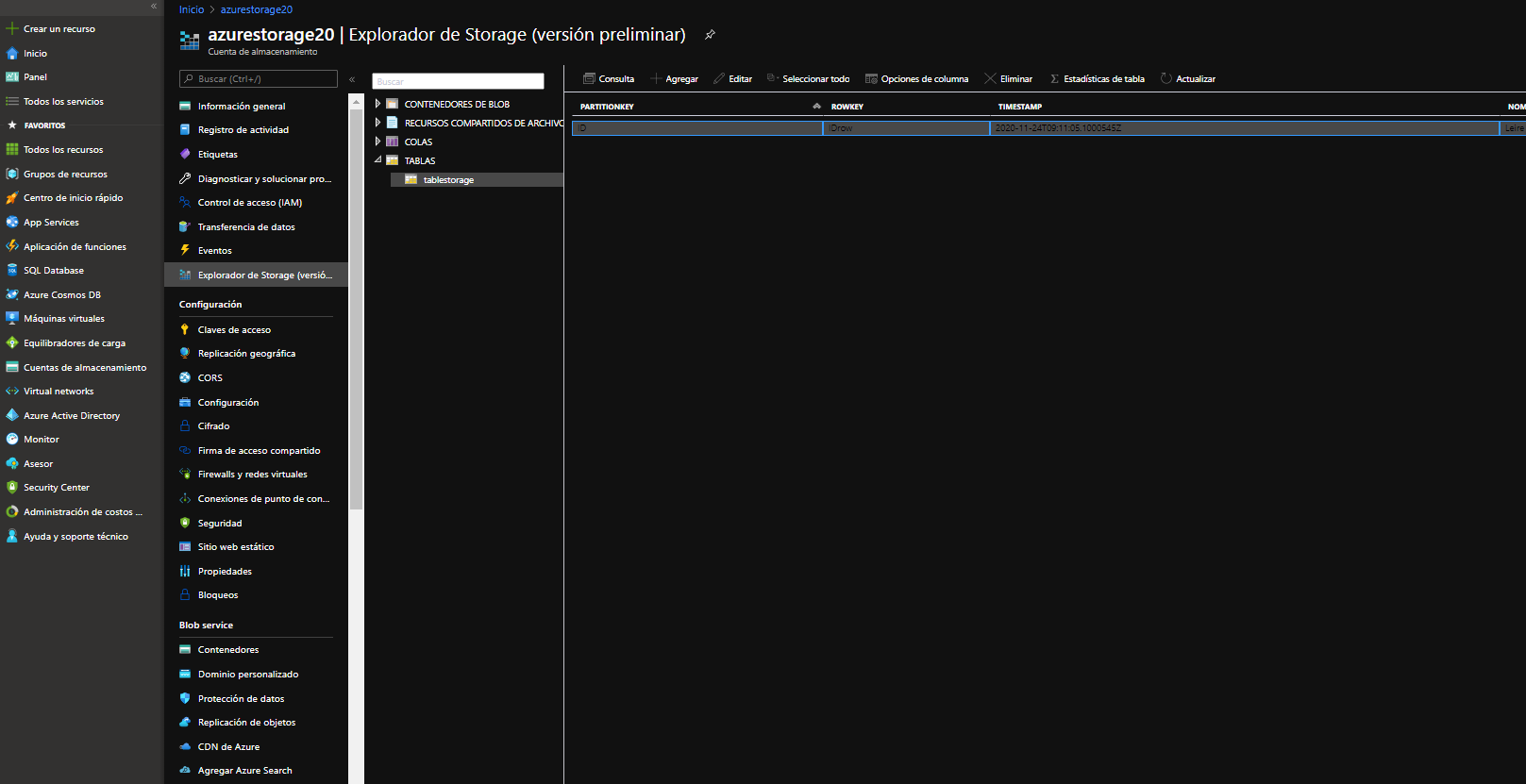Viewport: 1526px width, 784px height.
Task: Click the Eliminar button
Action: (x=1009, y=79)
